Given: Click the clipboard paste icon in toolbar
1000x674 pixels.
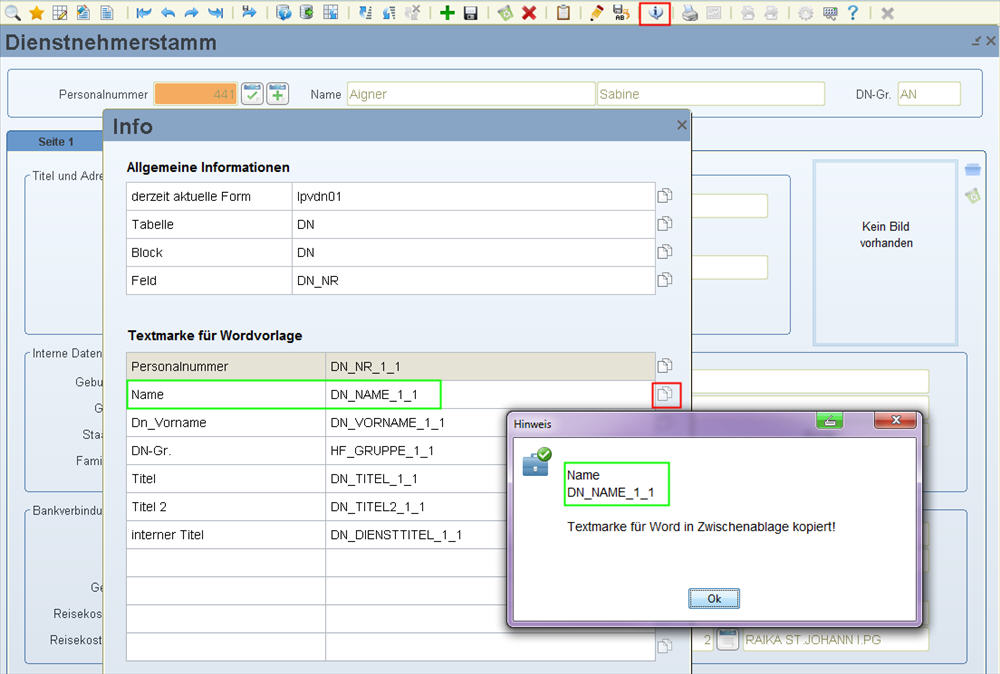Looking at the screenshot, I should pyautogui.click(x=563, y=13).
